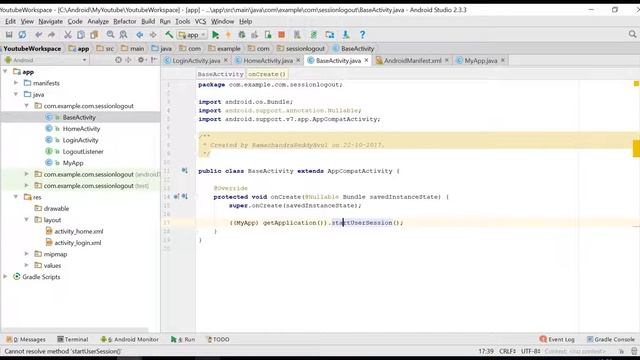Open the Gradle Console tool window
640x360 pixels.
click(x=611, y=340)
